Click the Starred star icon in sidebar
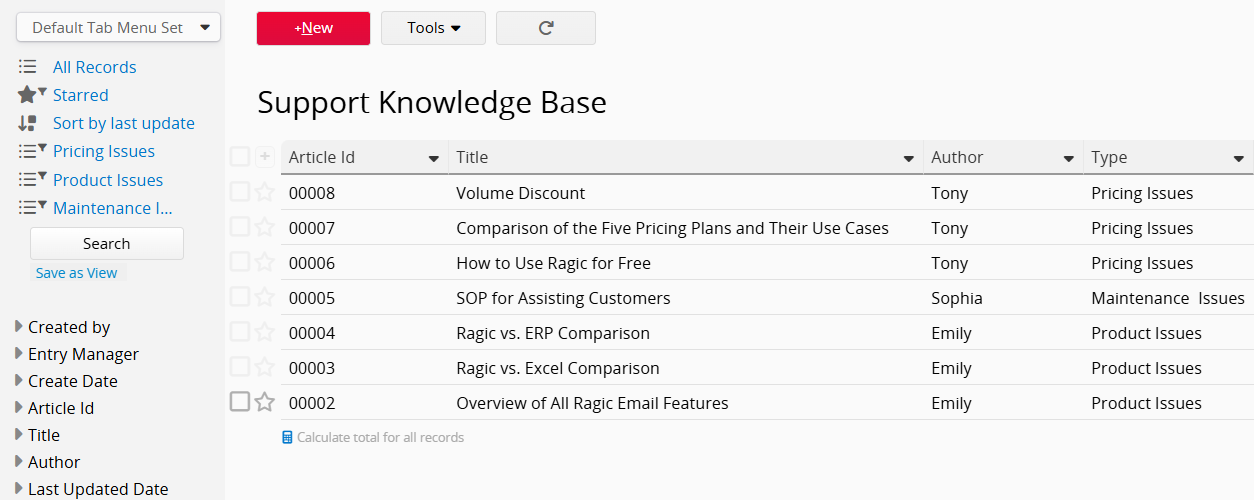The width and height of the screenshot is (1254, 500). coord(27,95)
